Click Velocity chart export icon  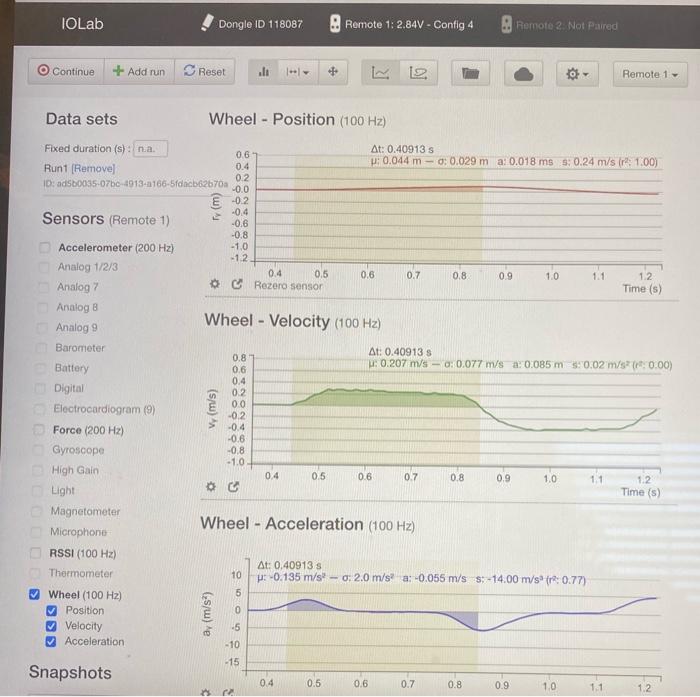pos(233,487)
